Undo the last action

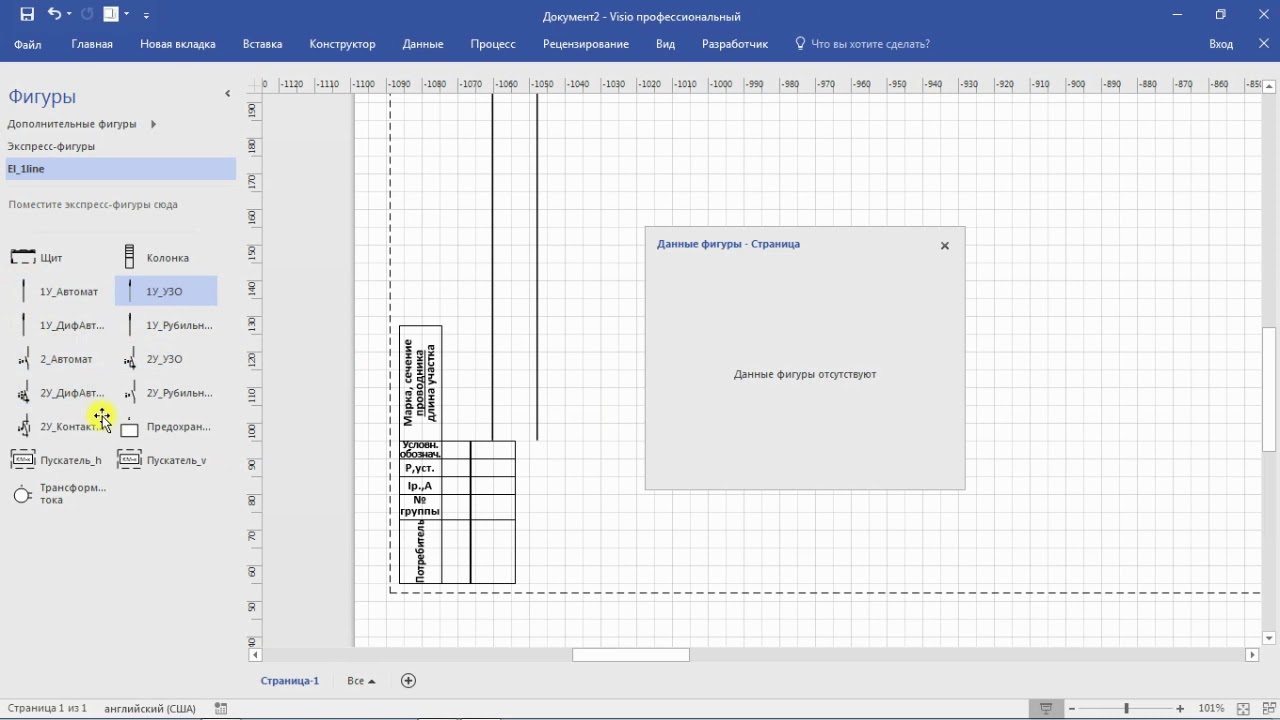tap(54, 15)
